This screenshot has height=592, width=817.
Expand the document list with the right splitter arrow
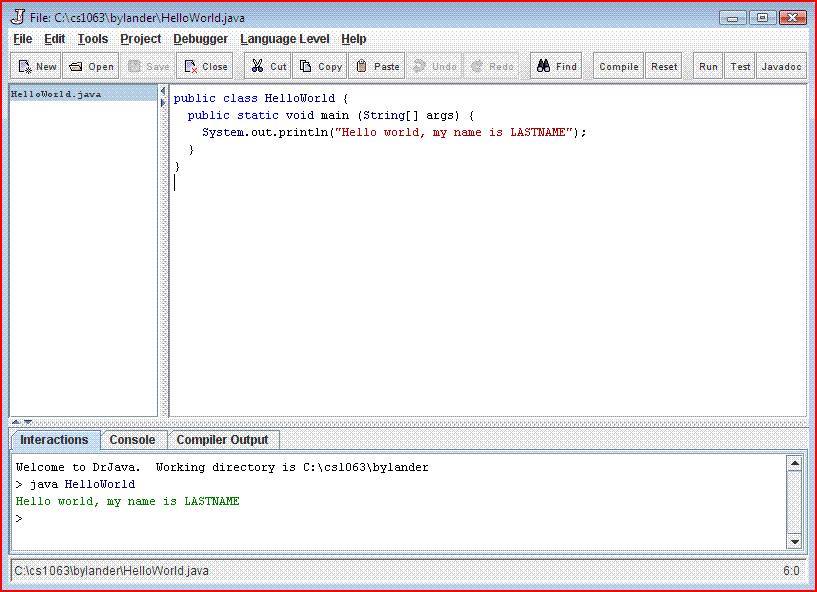pyautogui.click(x=163, y=103)
